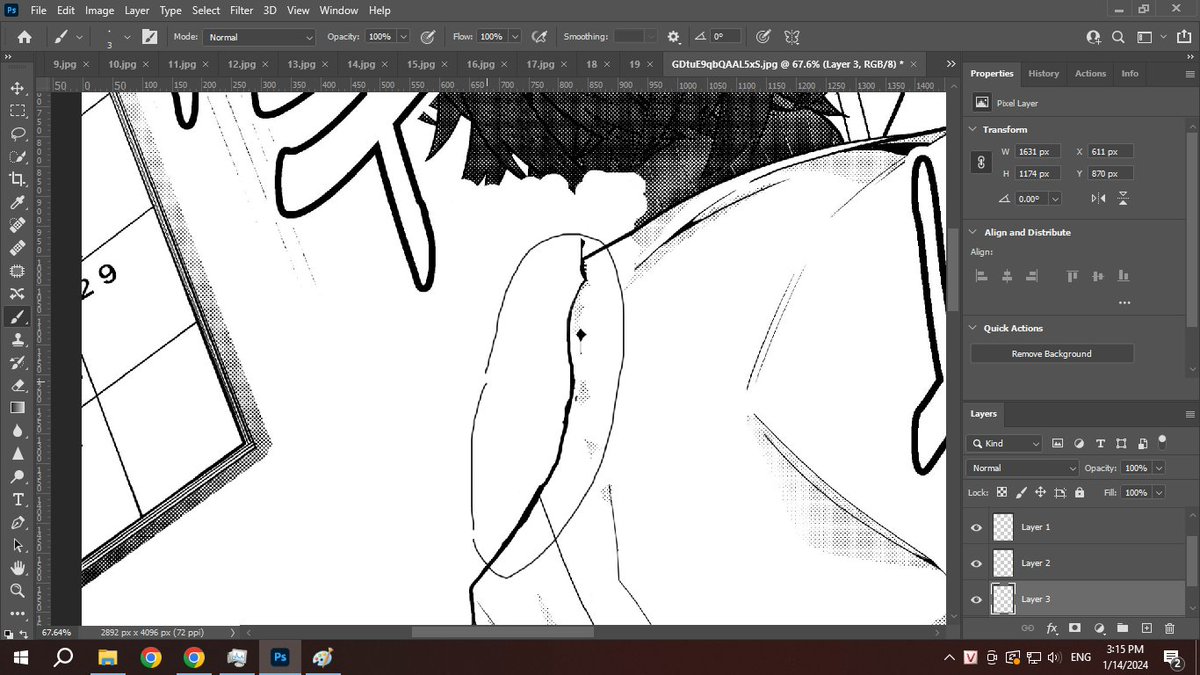Click the symmetry butterfly icon

pyautogui.click(x=791, y=37)
